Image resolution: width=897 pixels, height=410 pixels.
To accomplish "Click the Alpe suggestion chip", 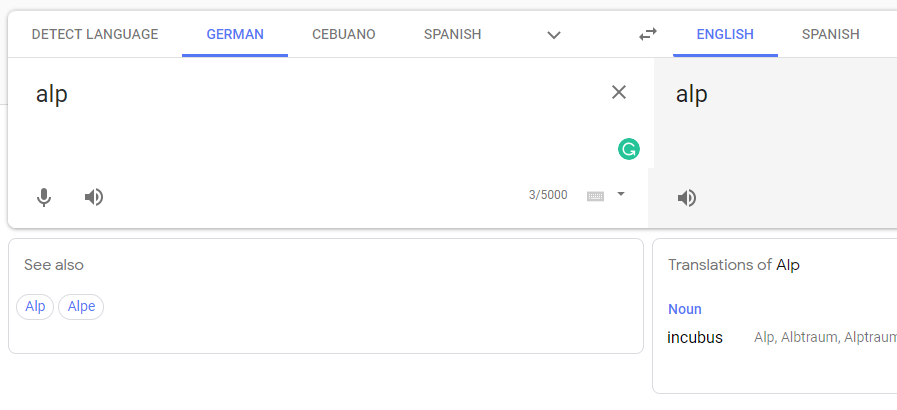I will (x=81, y=306).
